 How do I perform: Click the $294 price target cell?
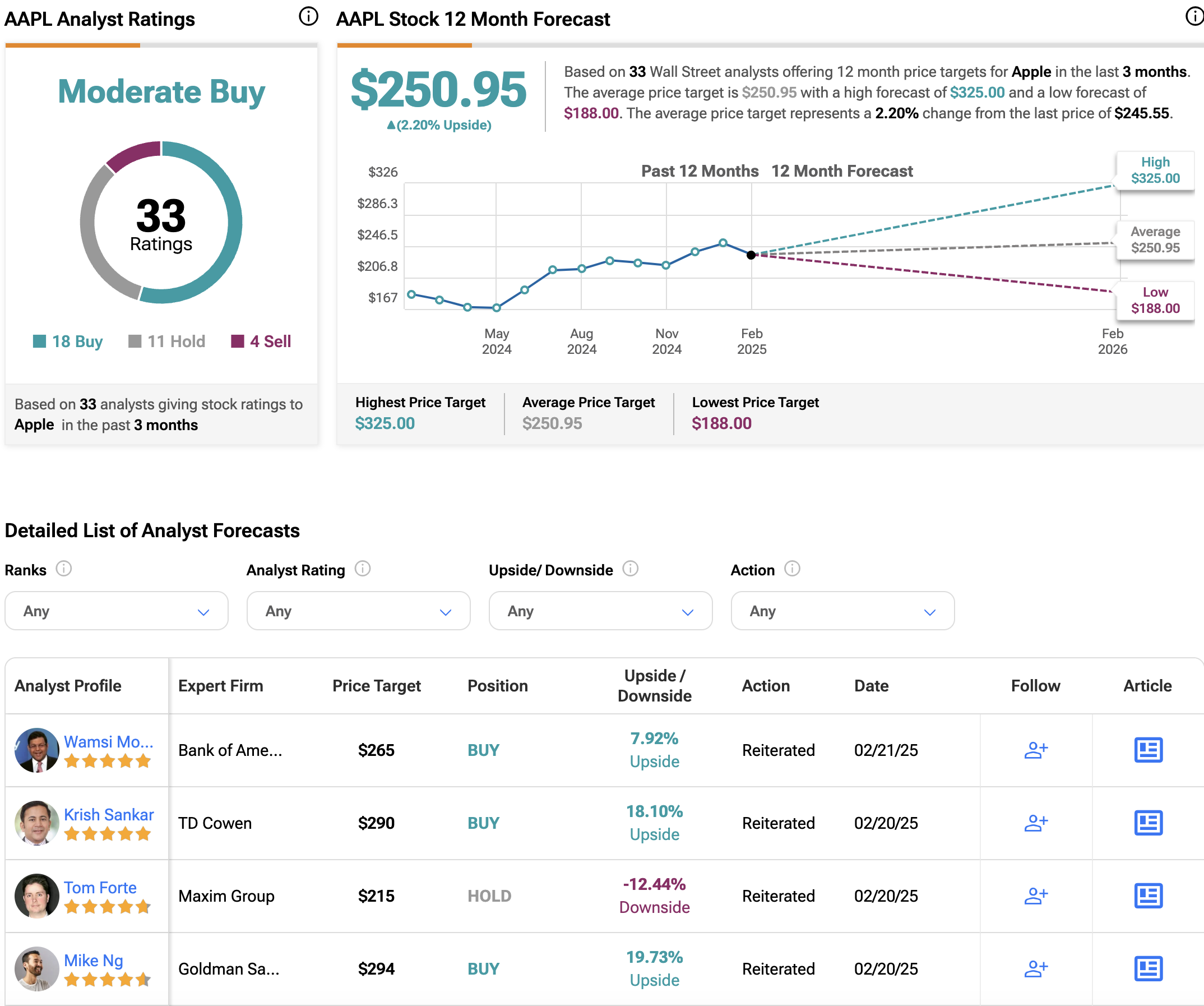point(376,969)
